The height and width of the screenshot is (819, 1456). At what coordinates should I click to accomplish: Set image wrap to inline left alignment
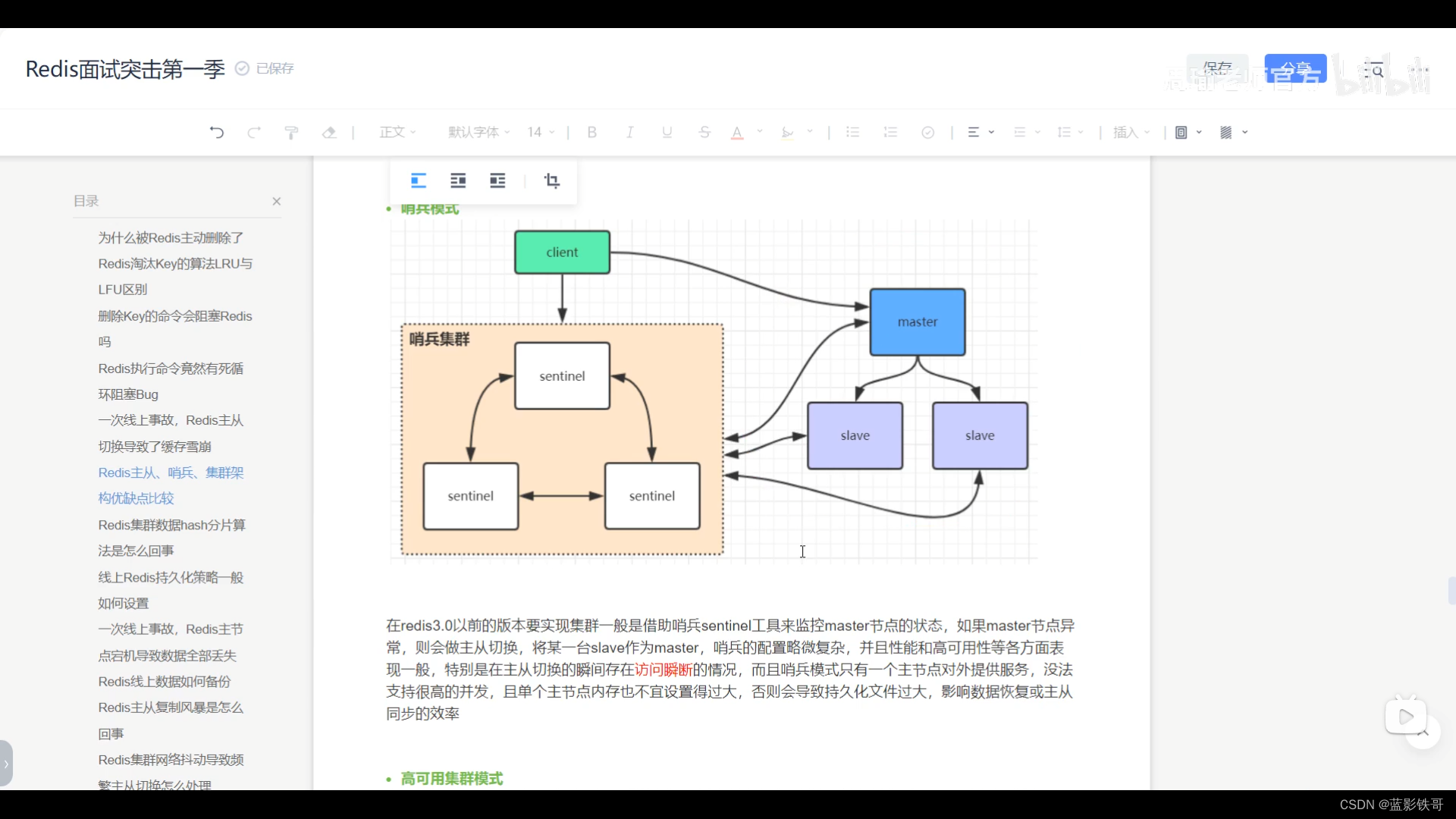point(419,181)
